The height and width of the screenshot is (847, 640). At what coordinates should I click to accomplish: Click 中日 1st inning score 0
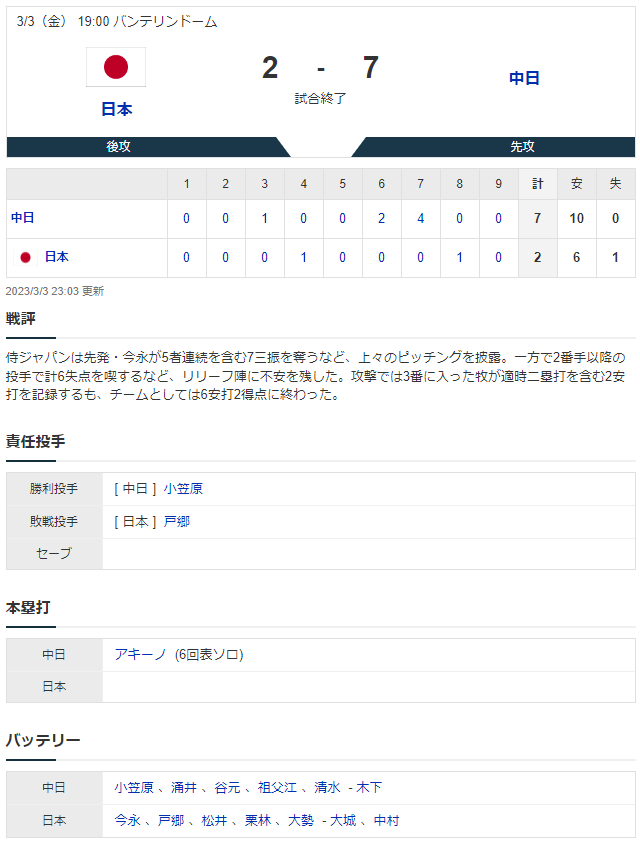[186, 219]
